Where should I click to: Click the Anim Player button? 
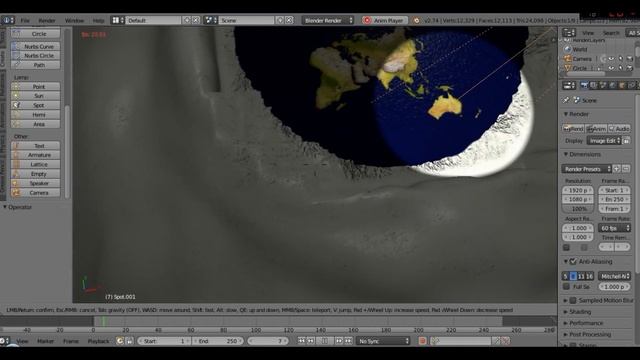point(384,20)
